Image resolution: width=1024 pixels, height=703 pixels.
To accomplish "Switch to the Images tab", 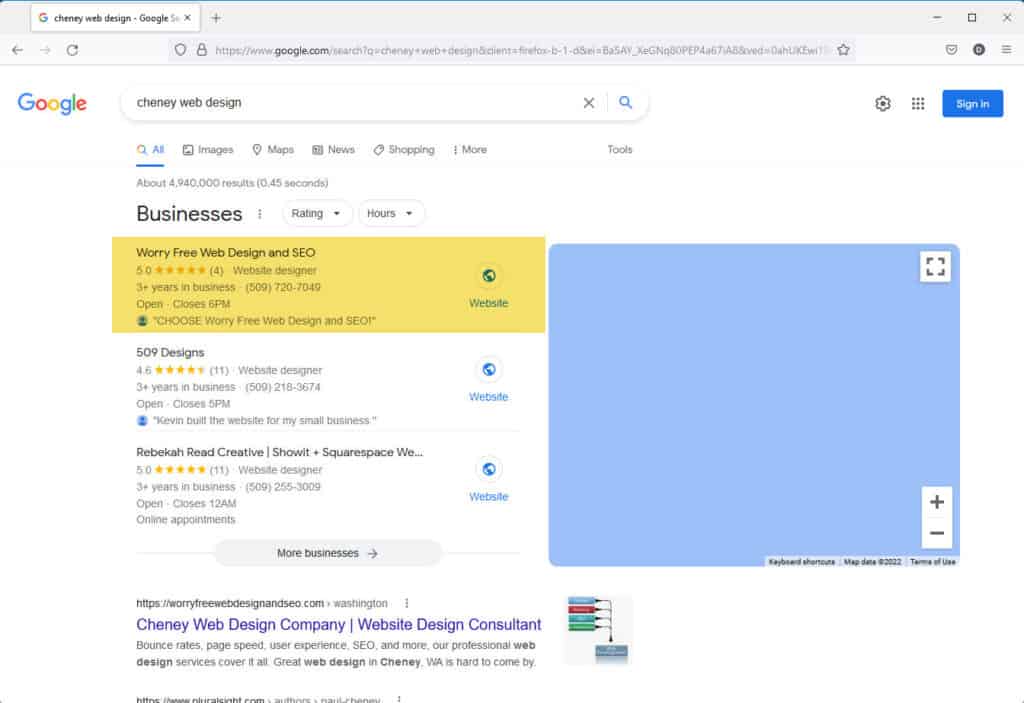I will click(208, 150).
